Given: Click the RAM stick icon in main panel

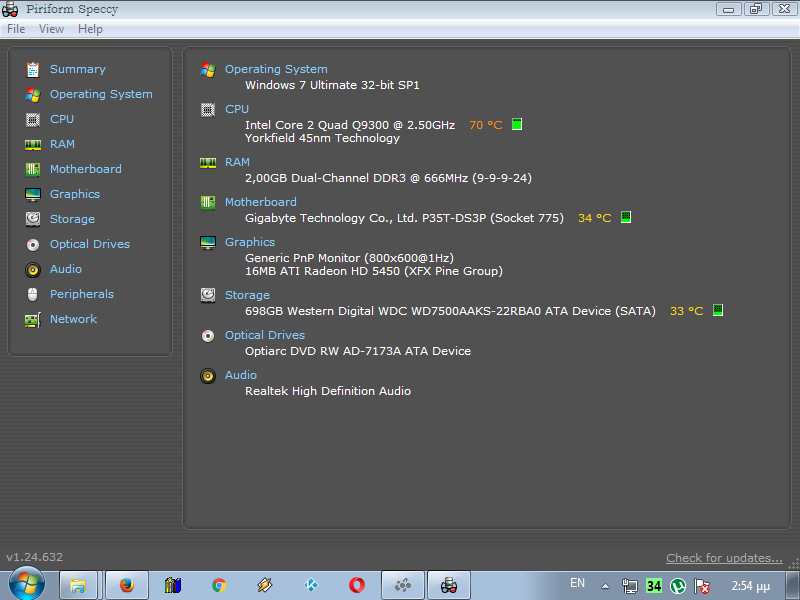Looking at the screenshot, I should [208, 163].
